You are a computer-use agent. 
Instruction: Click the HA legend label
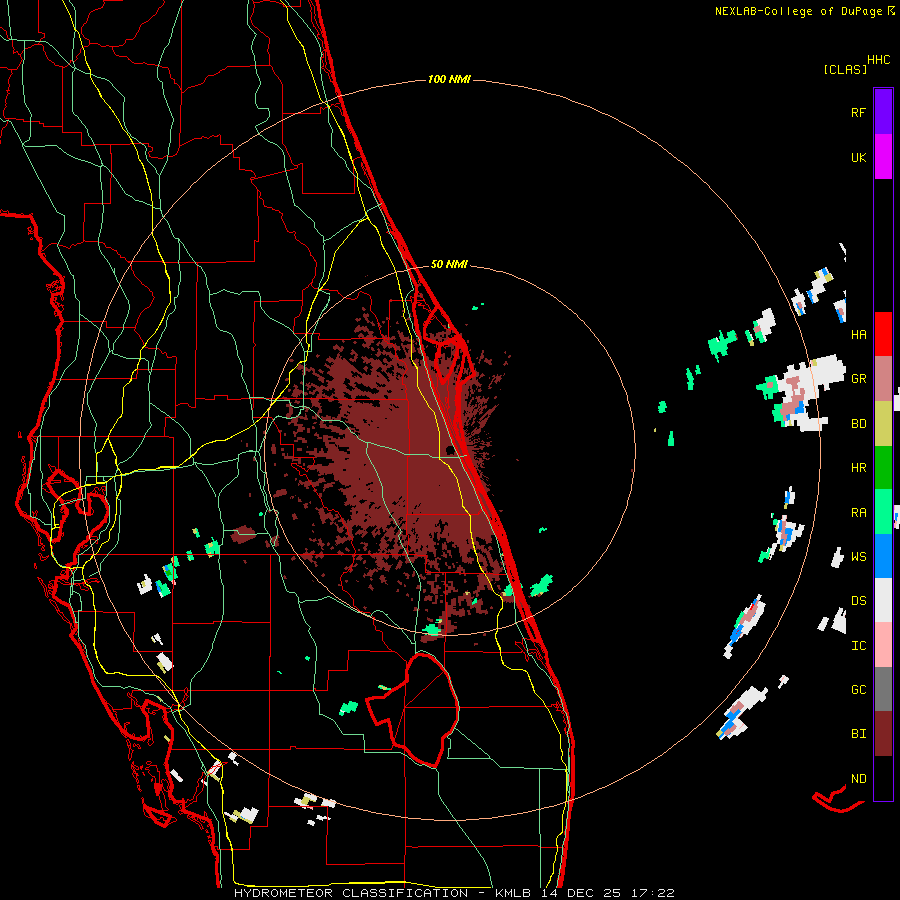click(x=858, y=334)
